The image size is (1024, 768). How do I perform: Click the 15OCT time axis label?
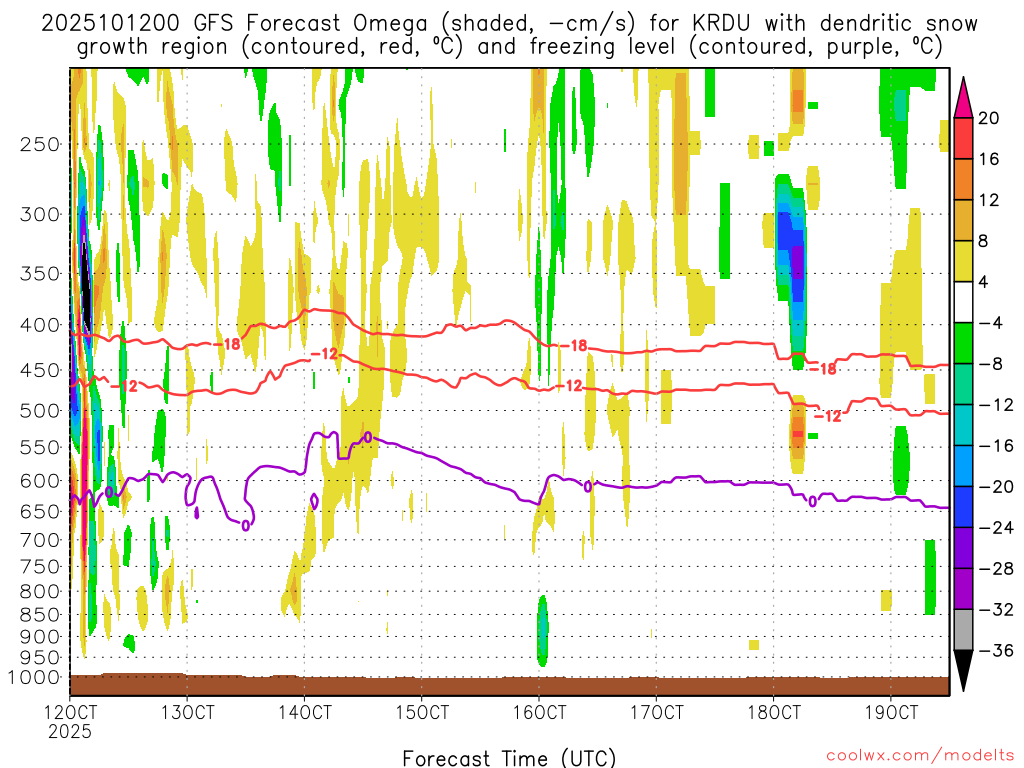(x=422, y=712)
